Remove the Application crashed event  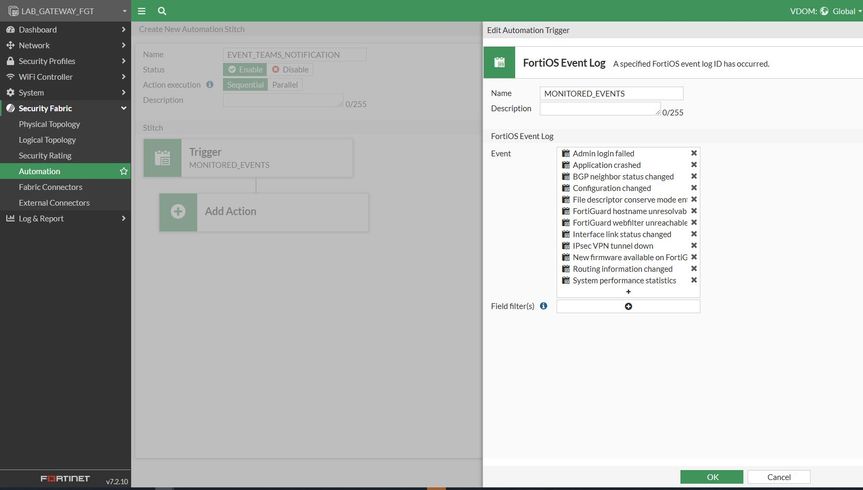point(694,165)
